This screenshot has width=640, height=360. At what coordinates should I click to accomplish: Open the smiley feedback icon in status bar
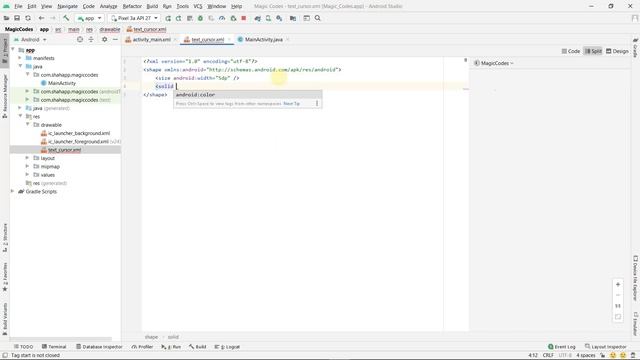click(613, 356)
